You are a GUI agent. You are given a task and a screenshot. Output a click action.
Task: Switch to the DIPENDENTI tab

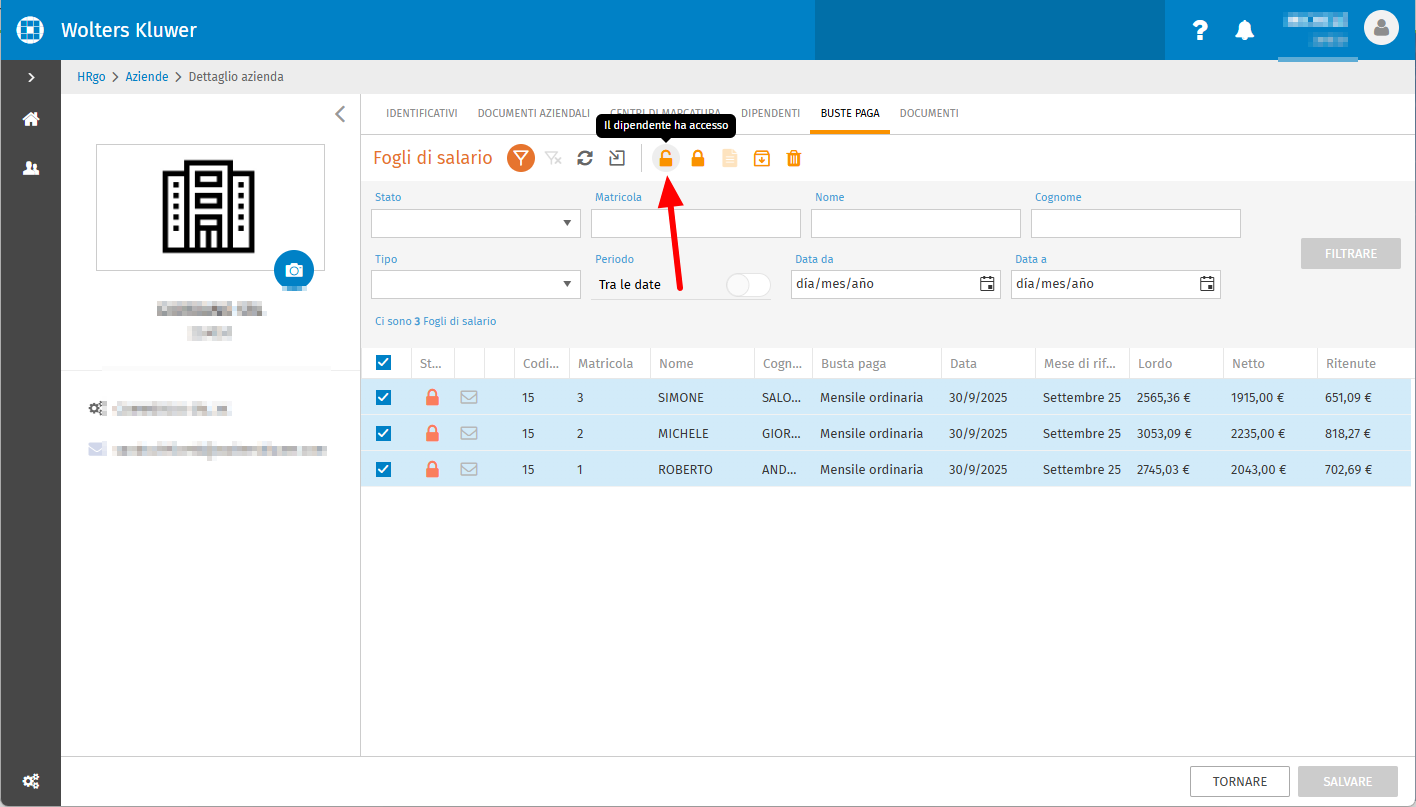(770, 113)
